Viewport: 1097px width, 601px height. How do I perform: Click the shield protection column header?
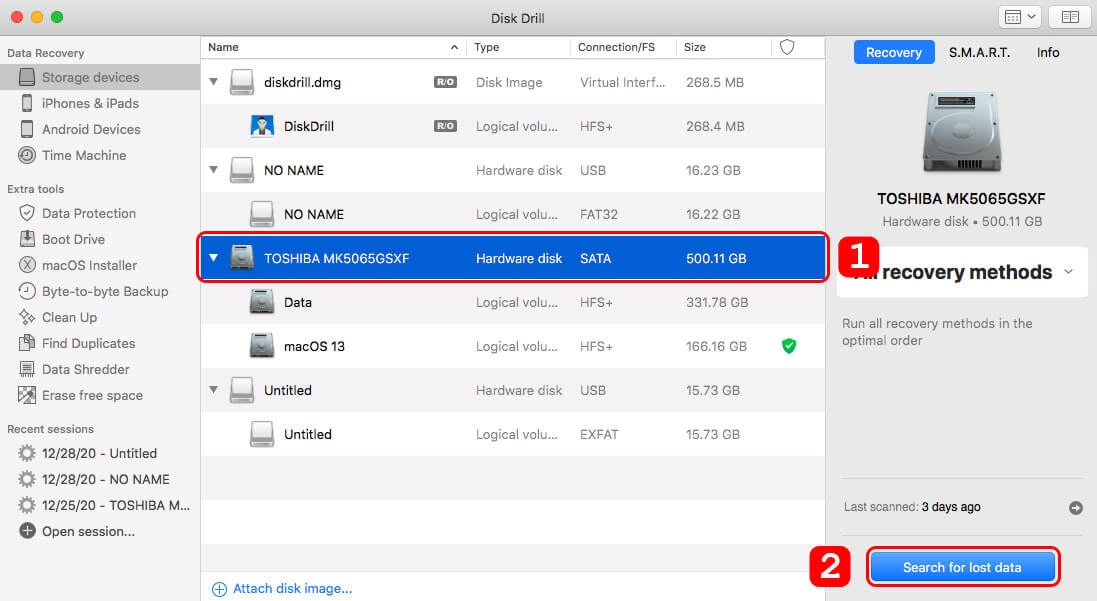pos(786,46)
